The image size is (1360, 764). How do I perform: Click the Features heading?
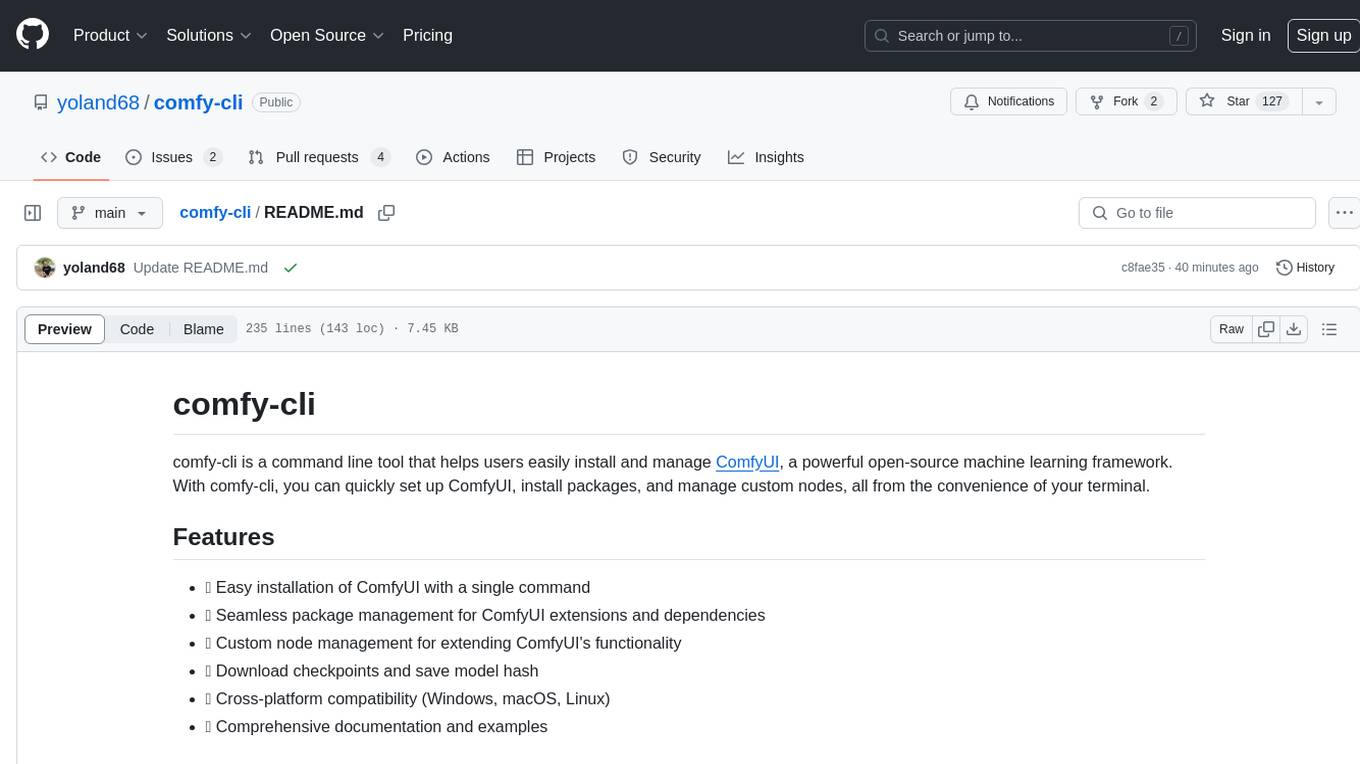[x=223, y=537]
